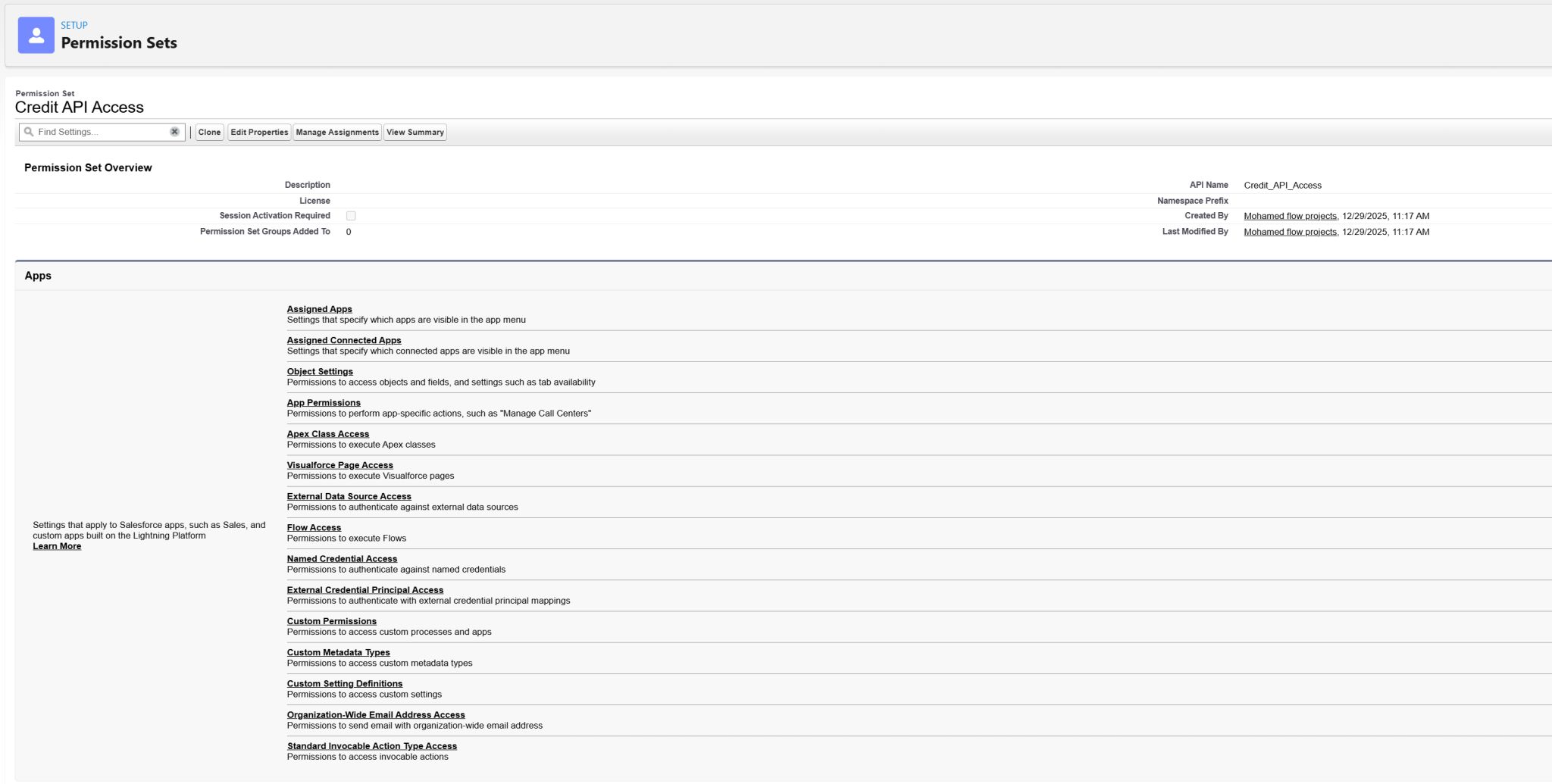The width and height of the screenshot is (1552, 784).
Task: Open Standard Invocable Action Type Access
Action: (x=372, y=745)
